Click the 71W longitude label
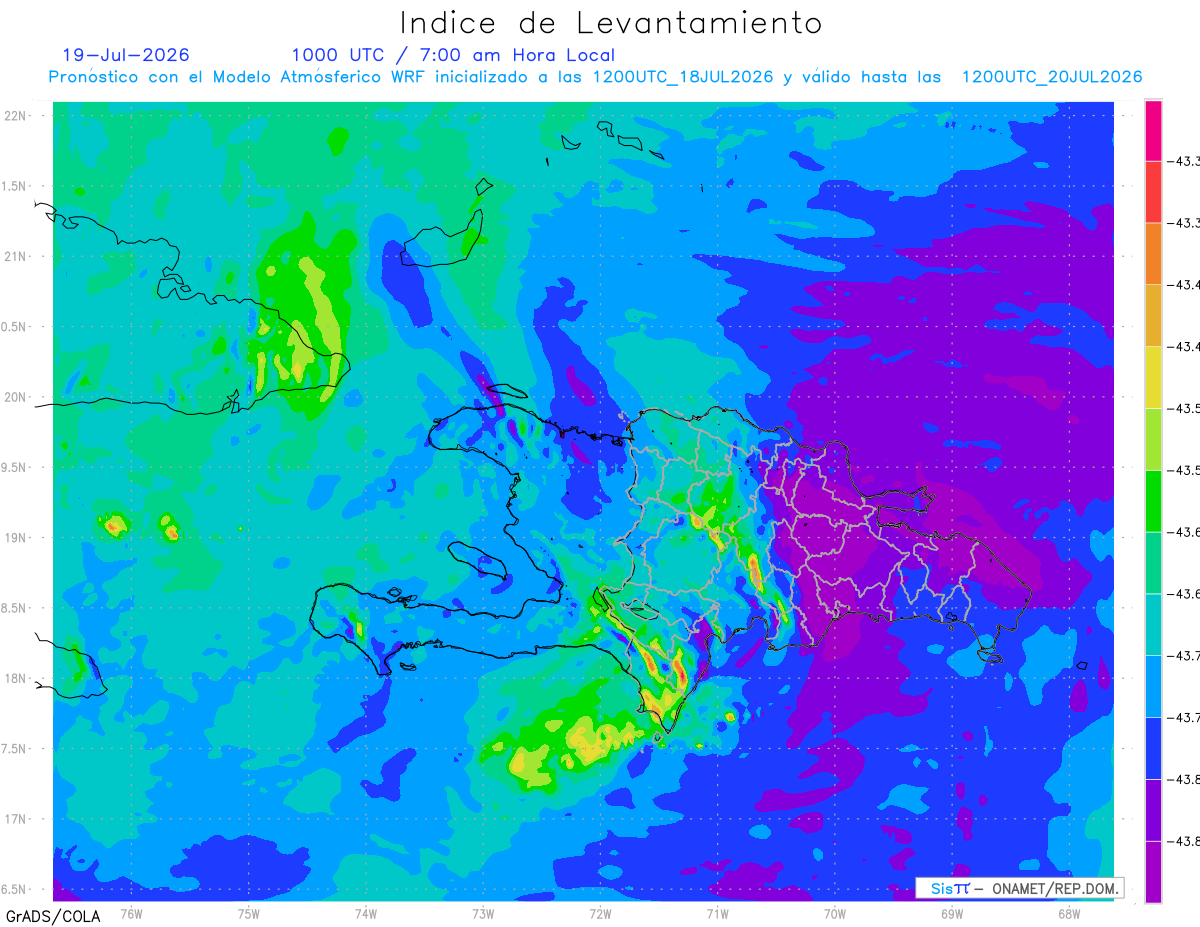This screenshot has width=1200, height=927. 717,913
